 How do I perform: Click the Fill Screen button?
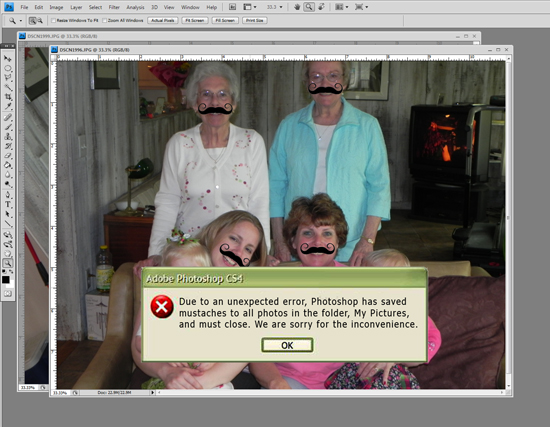tap(225, 21)
